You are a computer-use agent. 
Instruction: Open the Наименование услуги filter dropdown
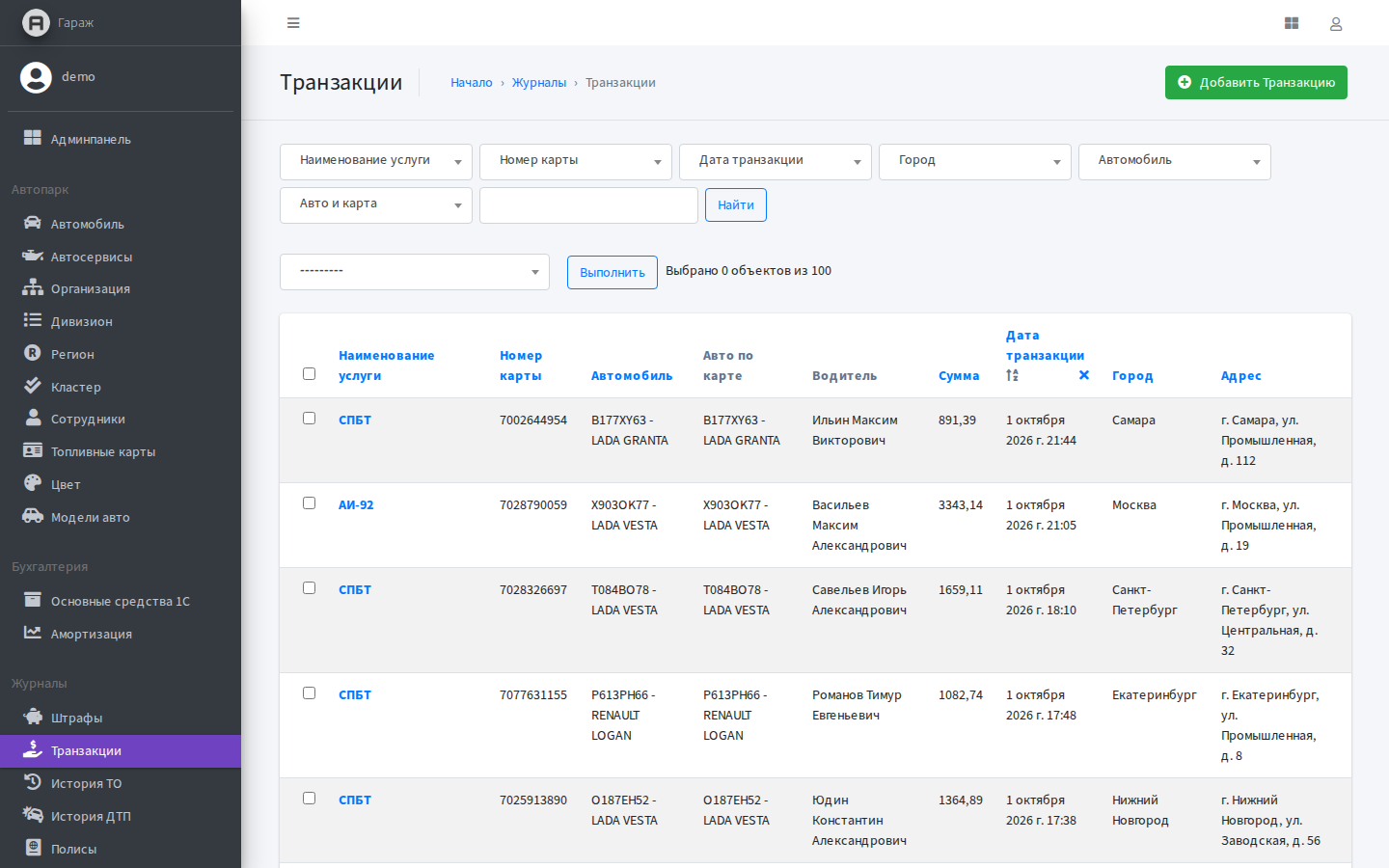coord(376,162)
